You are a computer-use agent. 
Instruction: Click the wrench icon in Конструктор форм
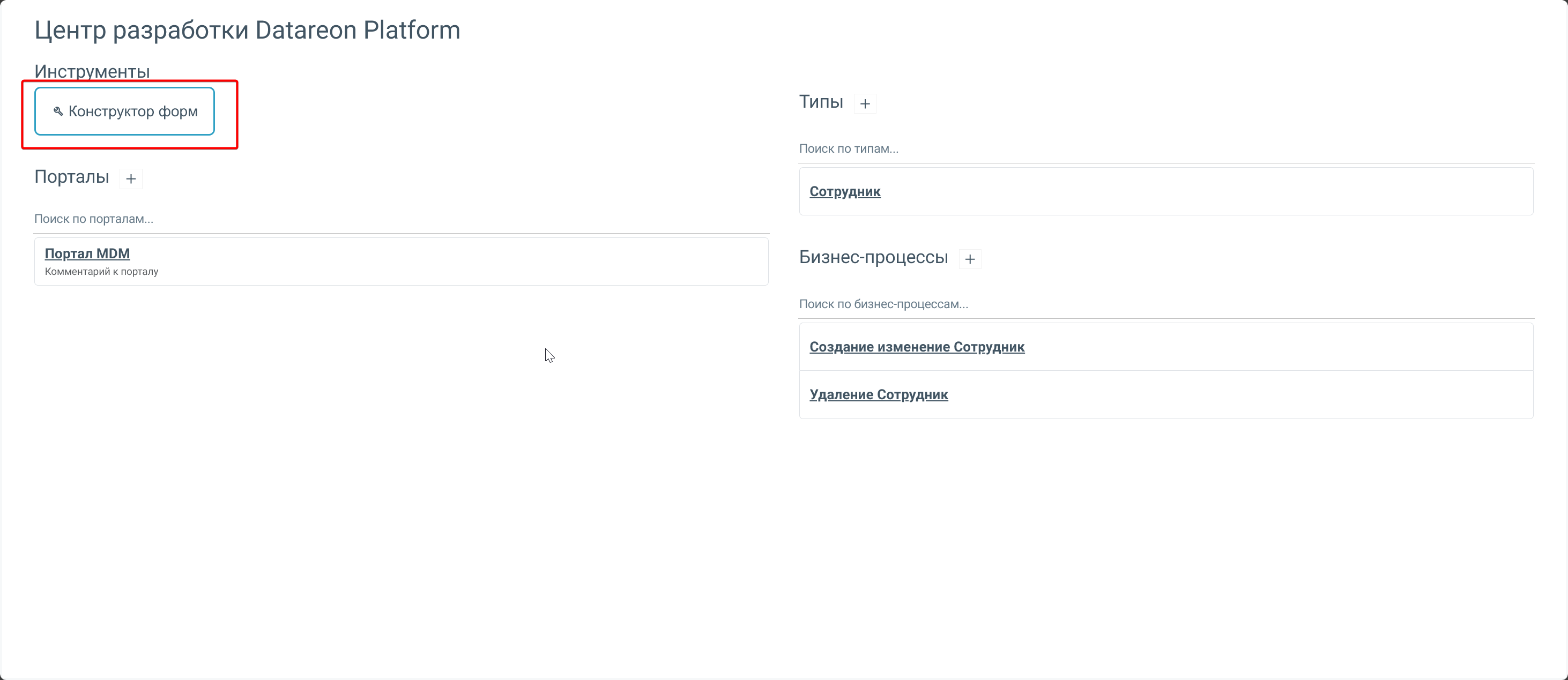pos(58,111)
